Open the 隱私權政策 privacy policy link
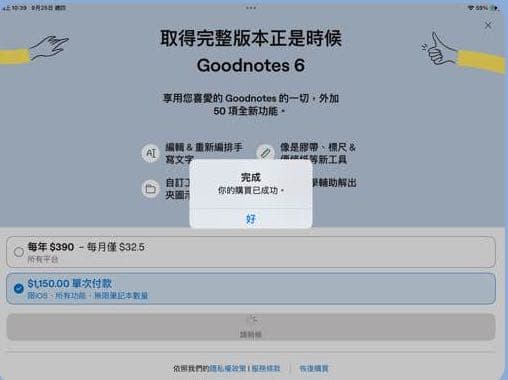508x380 pixels. point(228,368)
